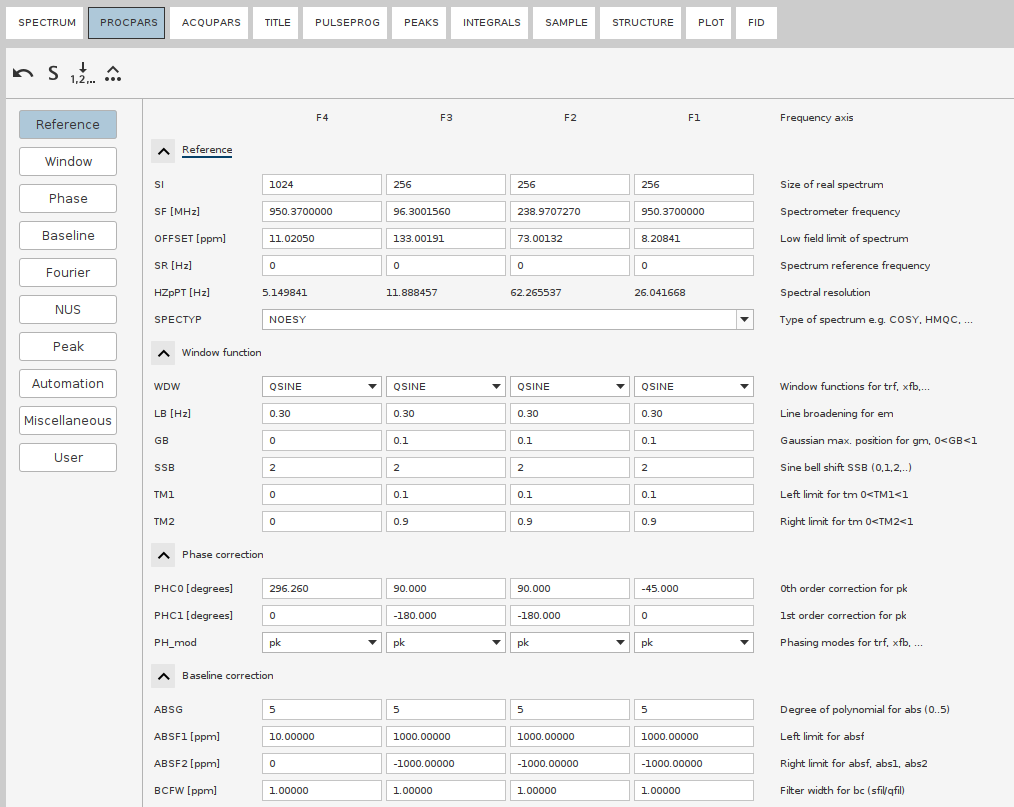Screen dimensions: 1014x807
Task: Click the SI input field for F4
Action: point(321,184)
